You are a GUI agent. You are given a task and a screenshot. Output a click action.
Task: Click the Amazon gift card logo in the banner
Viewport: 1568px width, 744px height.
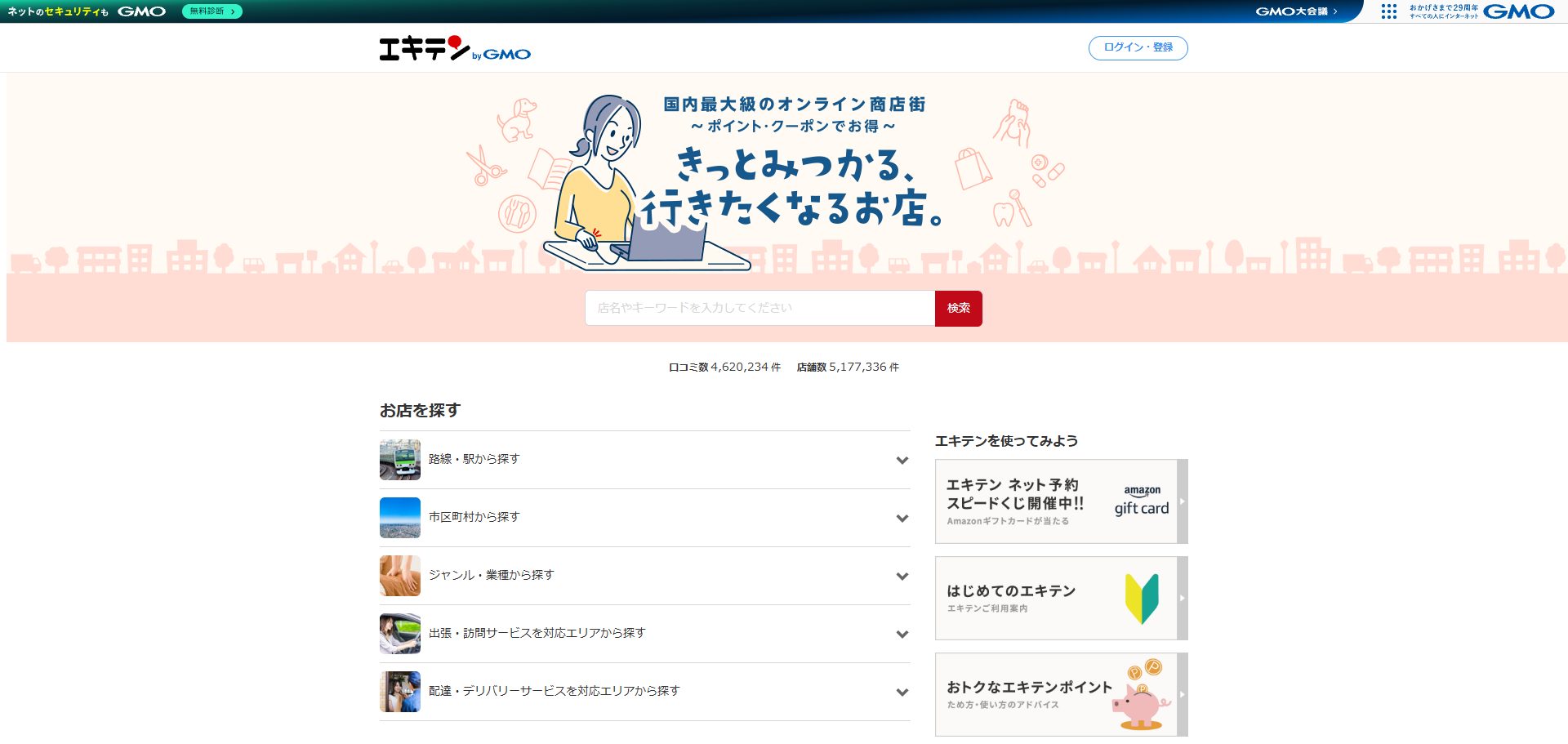coord(1140,499)
